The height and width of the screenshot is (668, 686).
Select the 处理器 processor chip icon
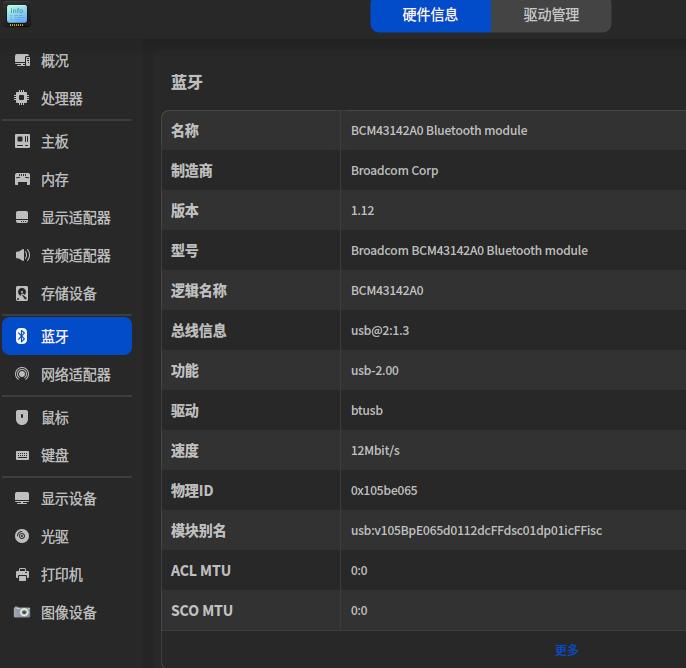tap(21, 98)
